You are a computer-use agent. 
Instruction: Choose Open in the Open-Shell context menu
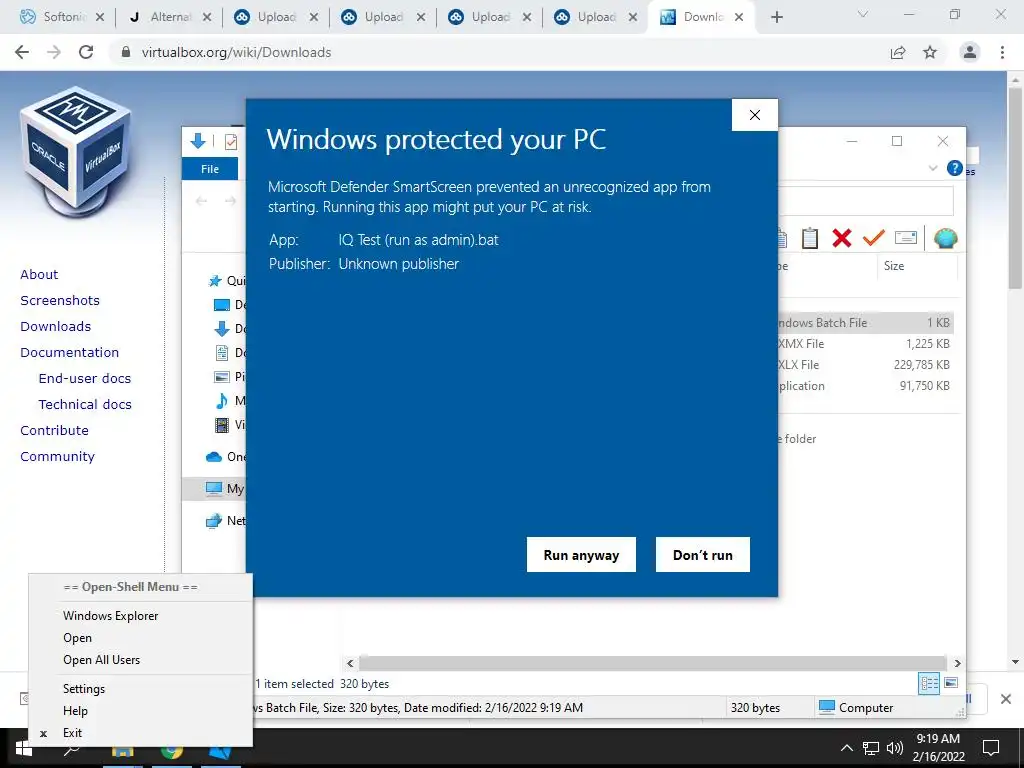click(77, 638)
